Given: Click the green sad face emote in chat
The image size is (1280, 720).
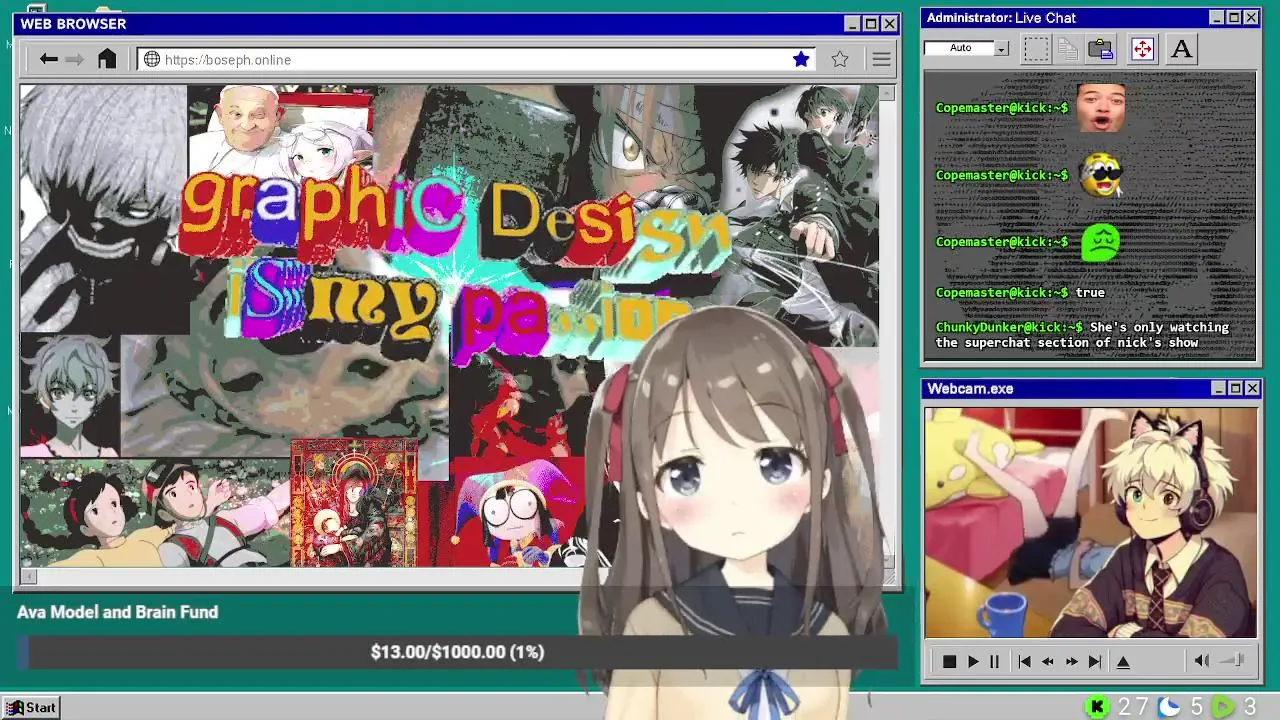Looking at the screenshot, I should point(1101,242).
